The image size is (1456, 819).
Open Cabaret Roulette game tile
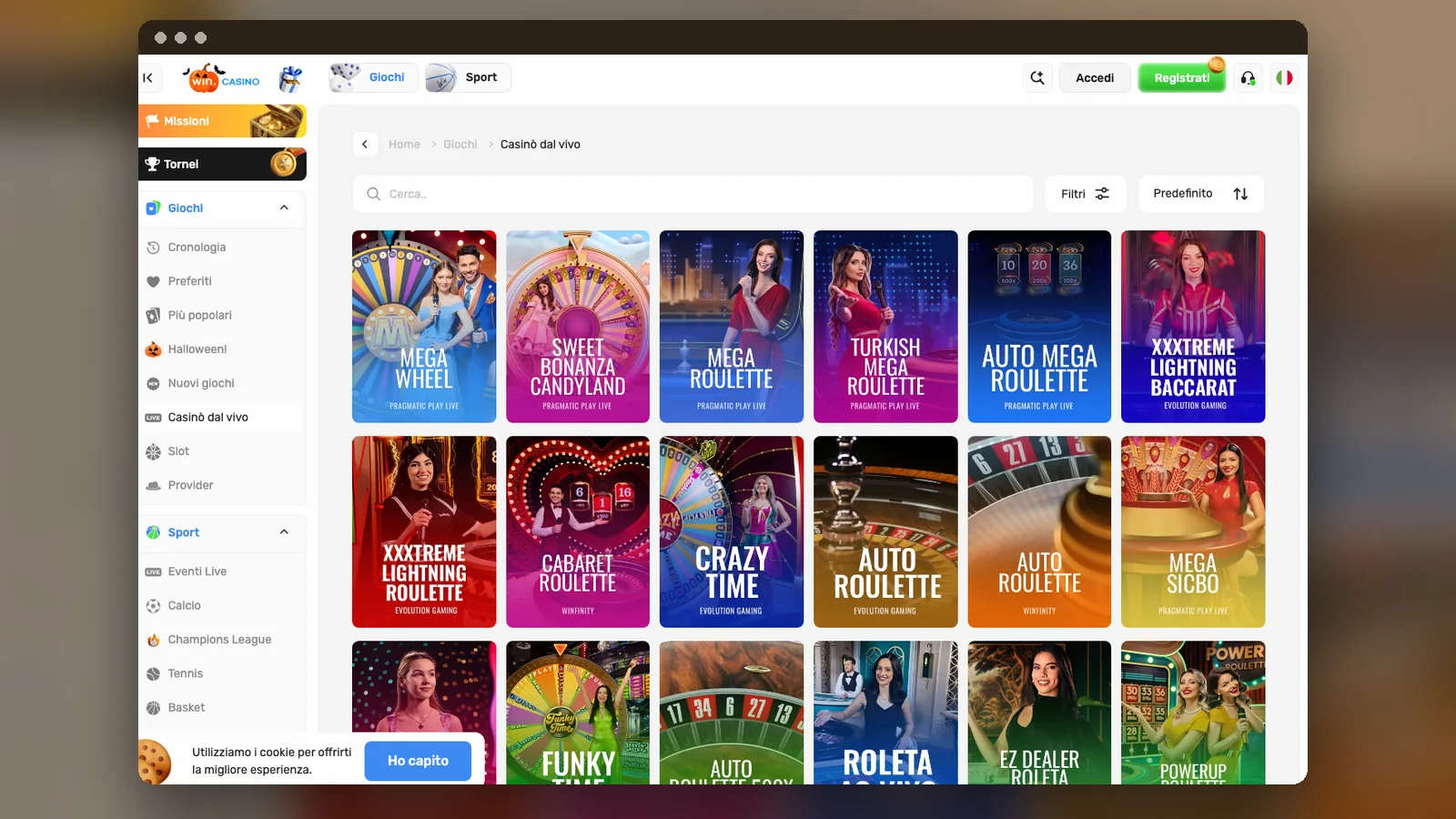coord(578,531)
